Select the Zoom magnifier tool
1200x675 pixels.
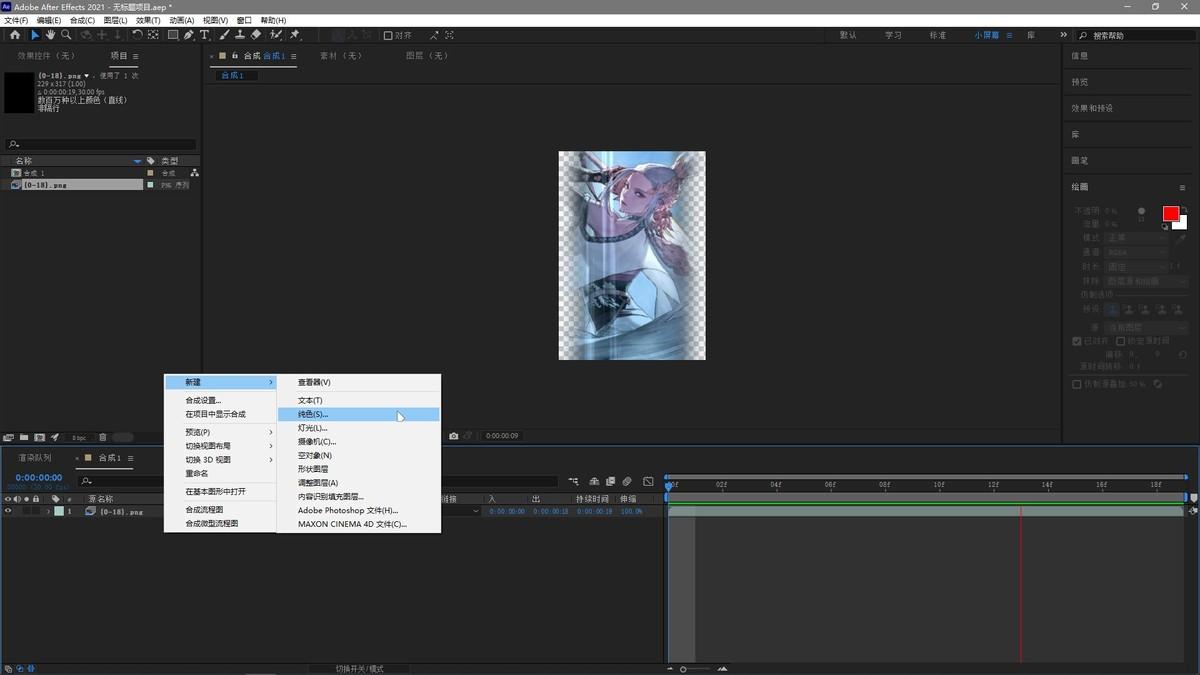(x=66, y=35)
